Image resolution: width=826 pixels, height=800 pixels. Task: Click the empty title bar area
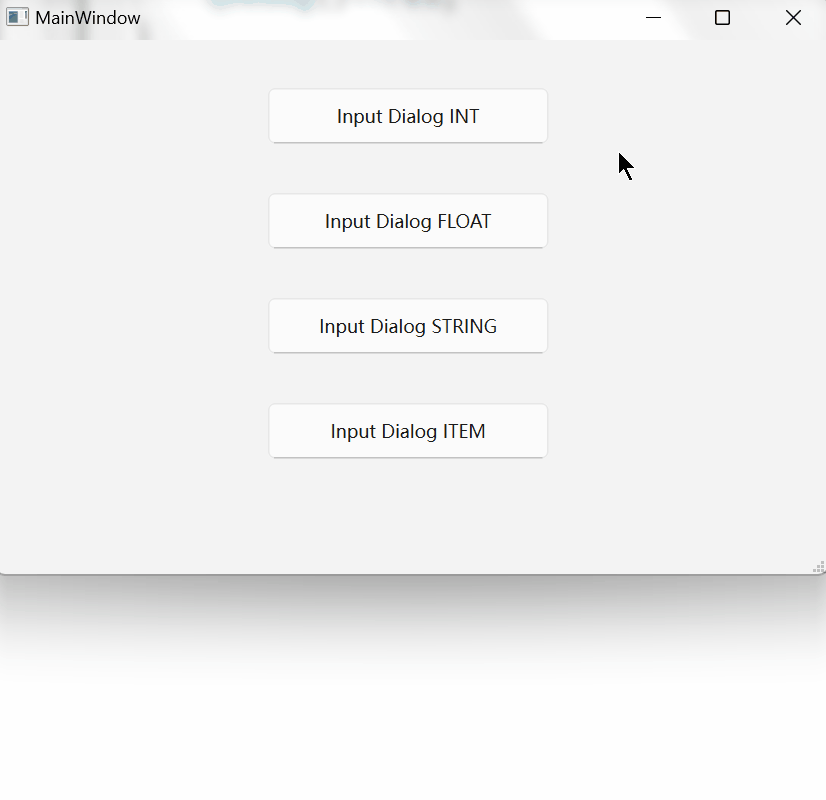click(379, 18)
